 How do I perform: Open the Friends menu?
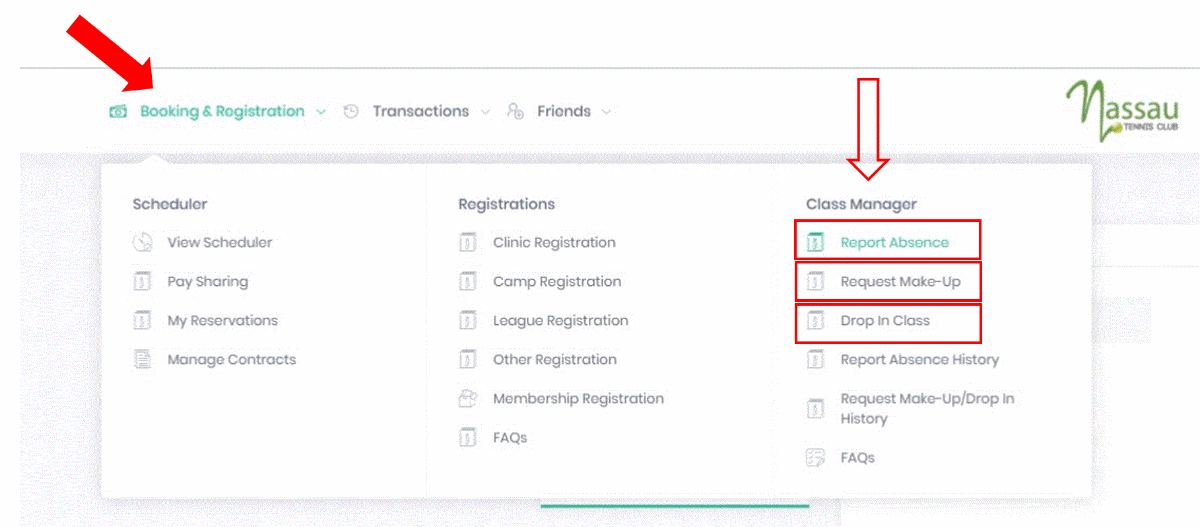(x=563, y=112)
